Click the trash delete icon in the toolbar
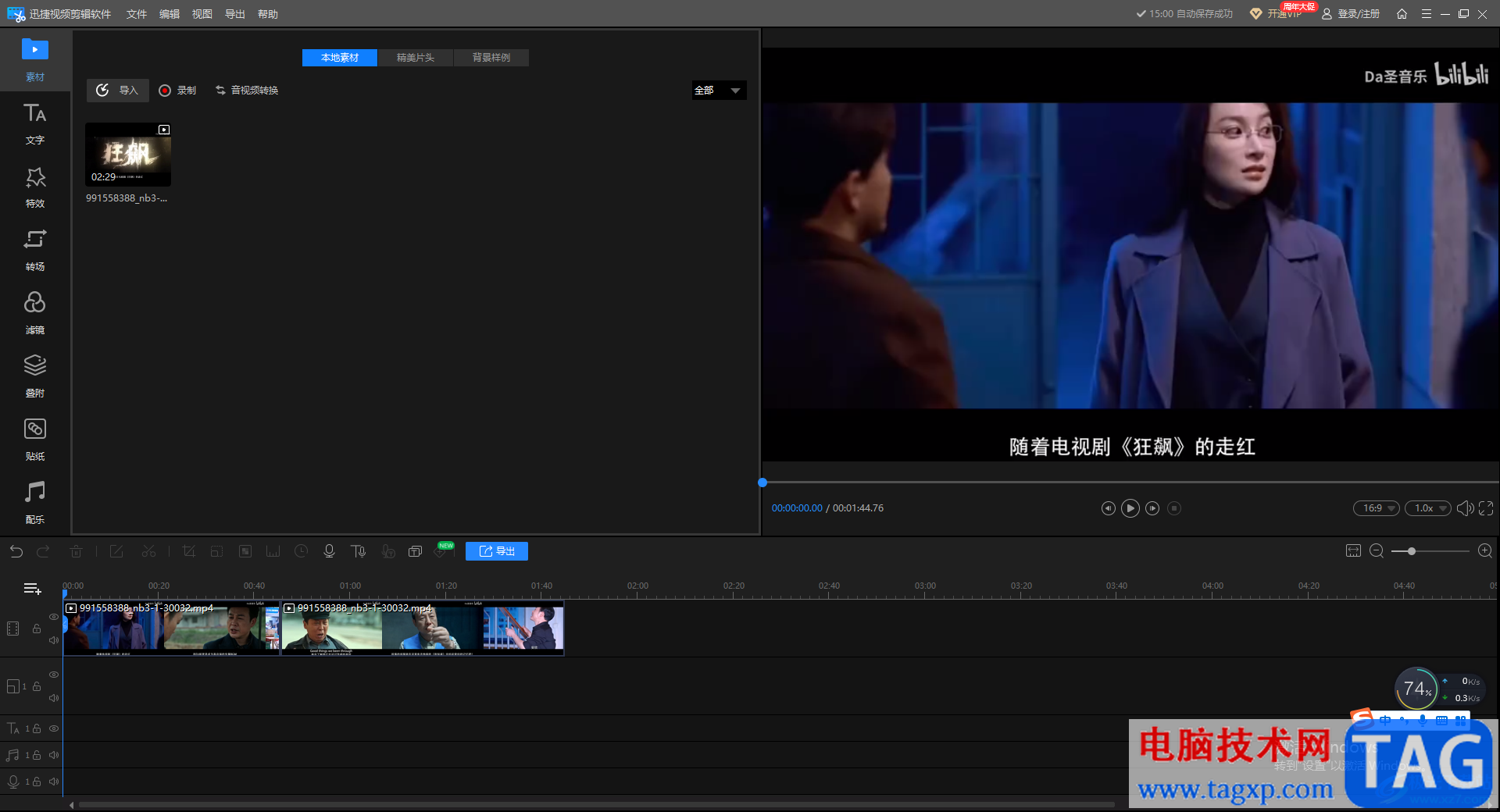 (x=76, y=551)
